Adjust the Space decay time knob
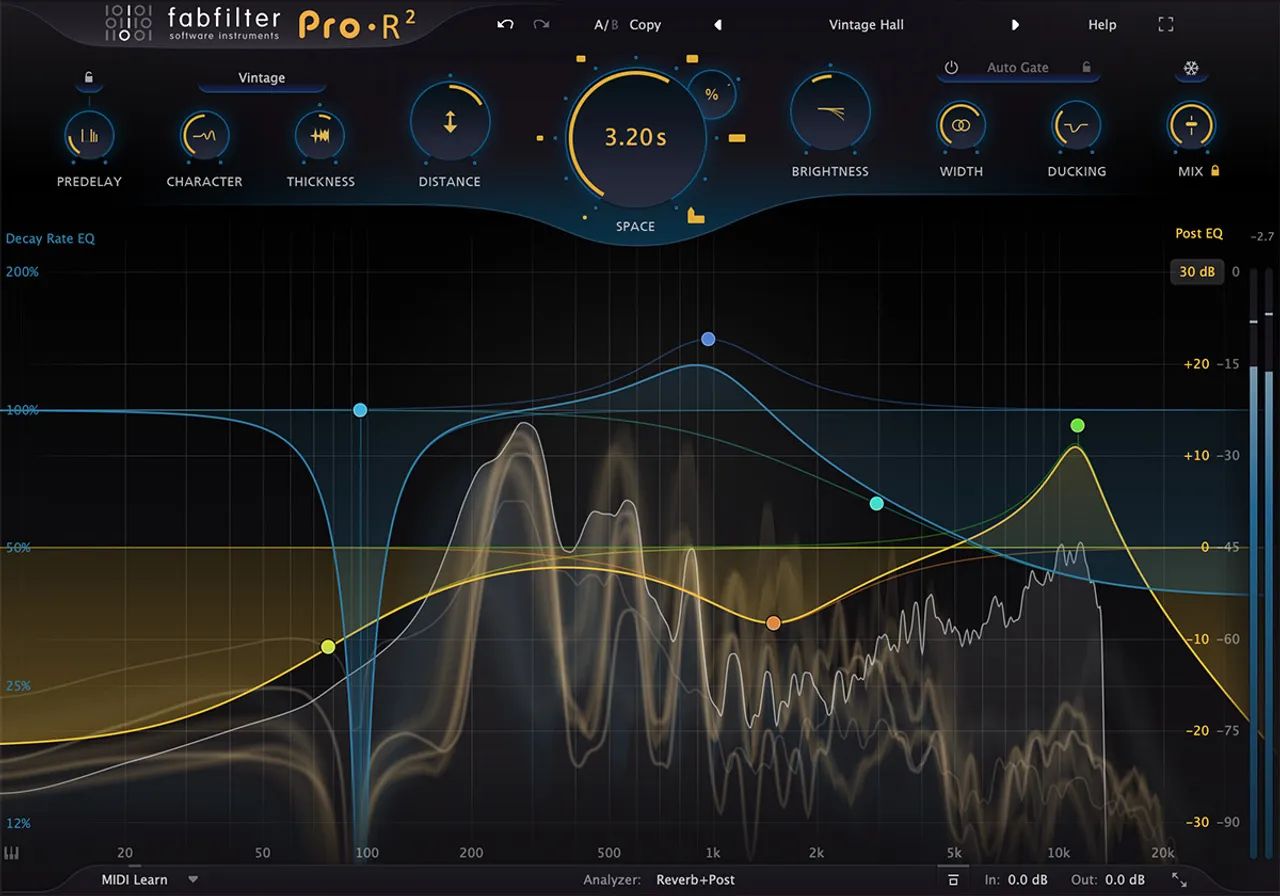1280x896 pixels. point(634,135)
